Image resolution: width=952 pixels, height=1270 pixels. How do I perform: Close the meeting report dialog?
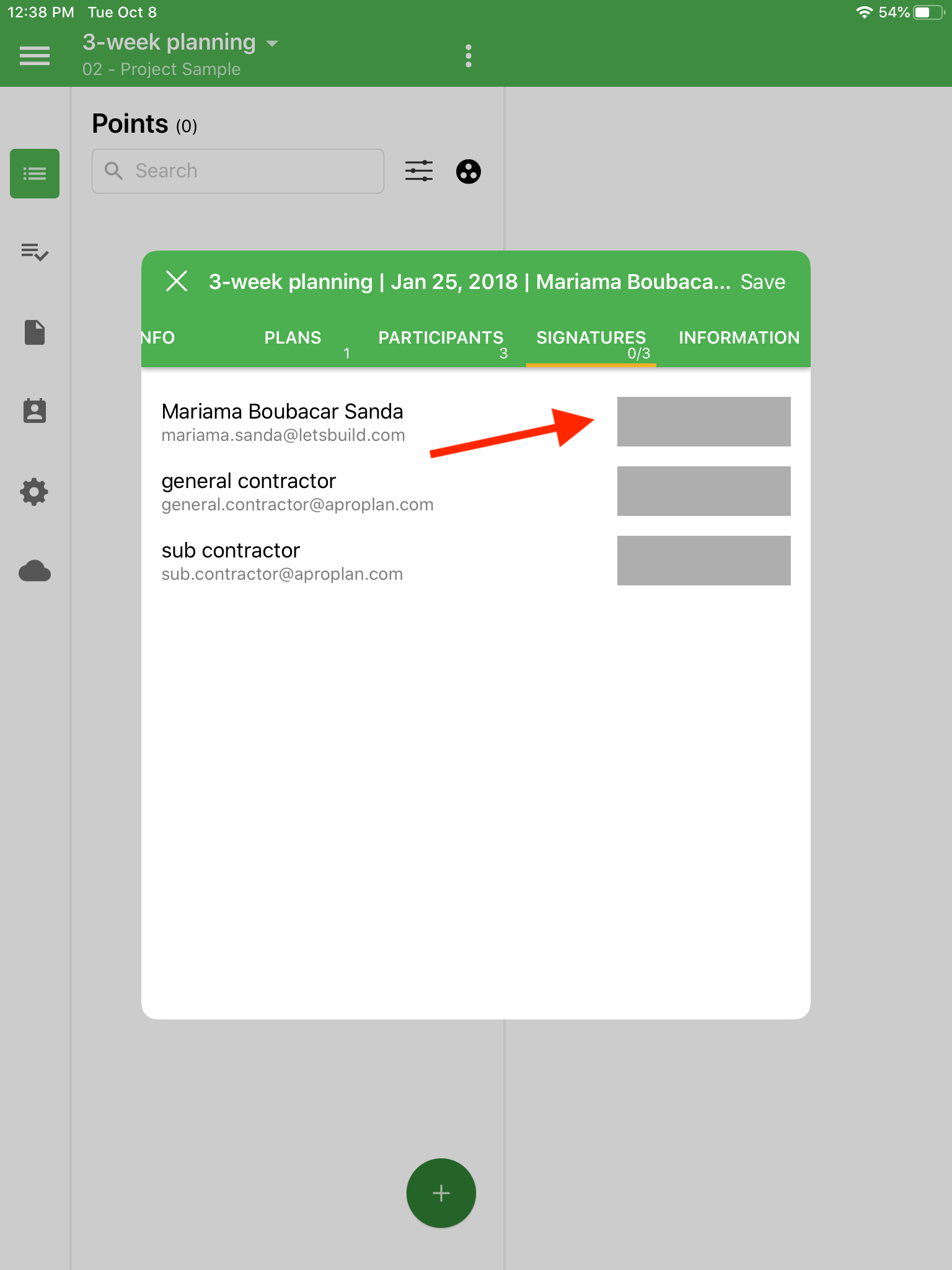coord(177,281)
